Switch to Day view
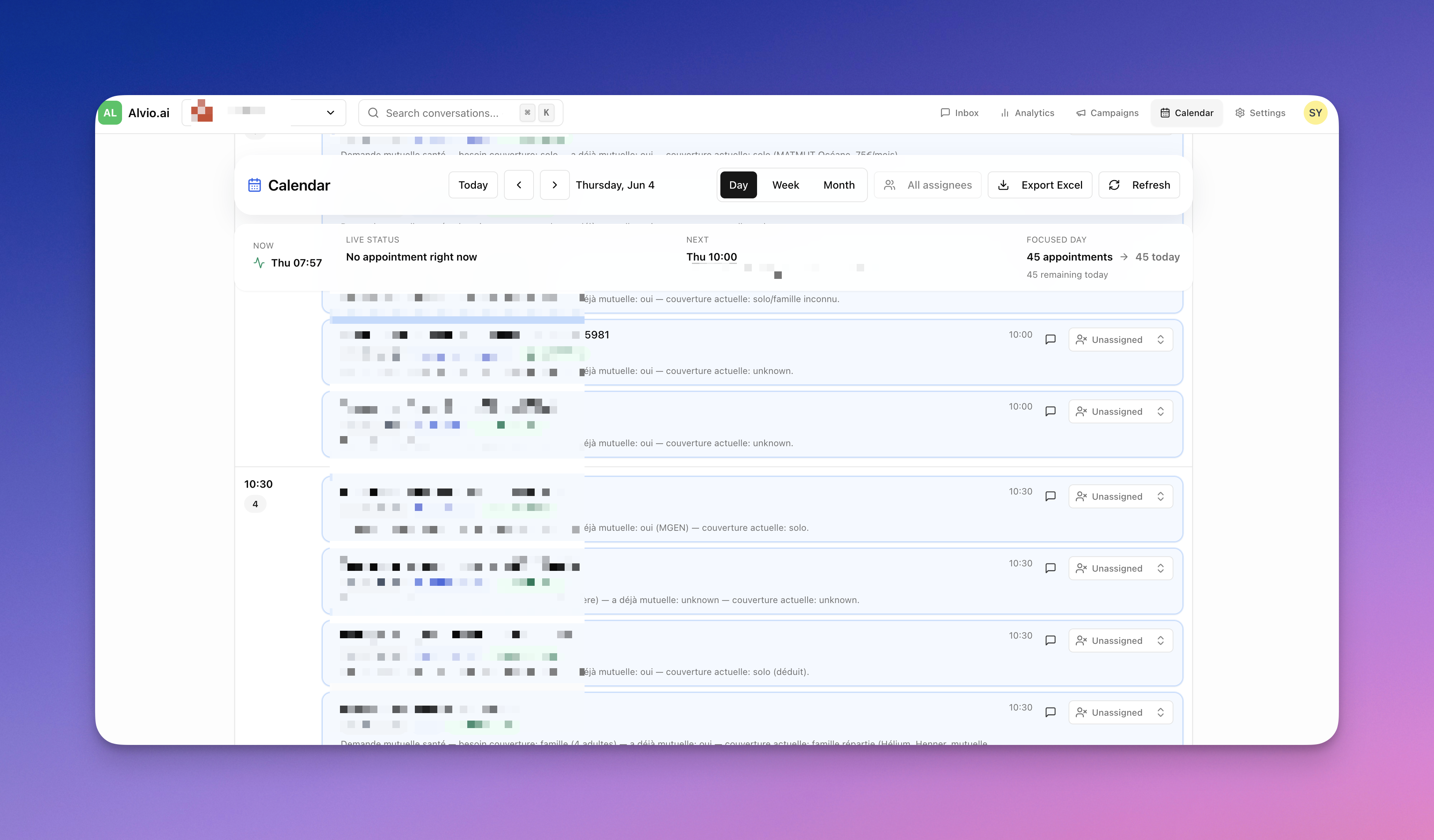The image size is (1434, 840). 738,185
